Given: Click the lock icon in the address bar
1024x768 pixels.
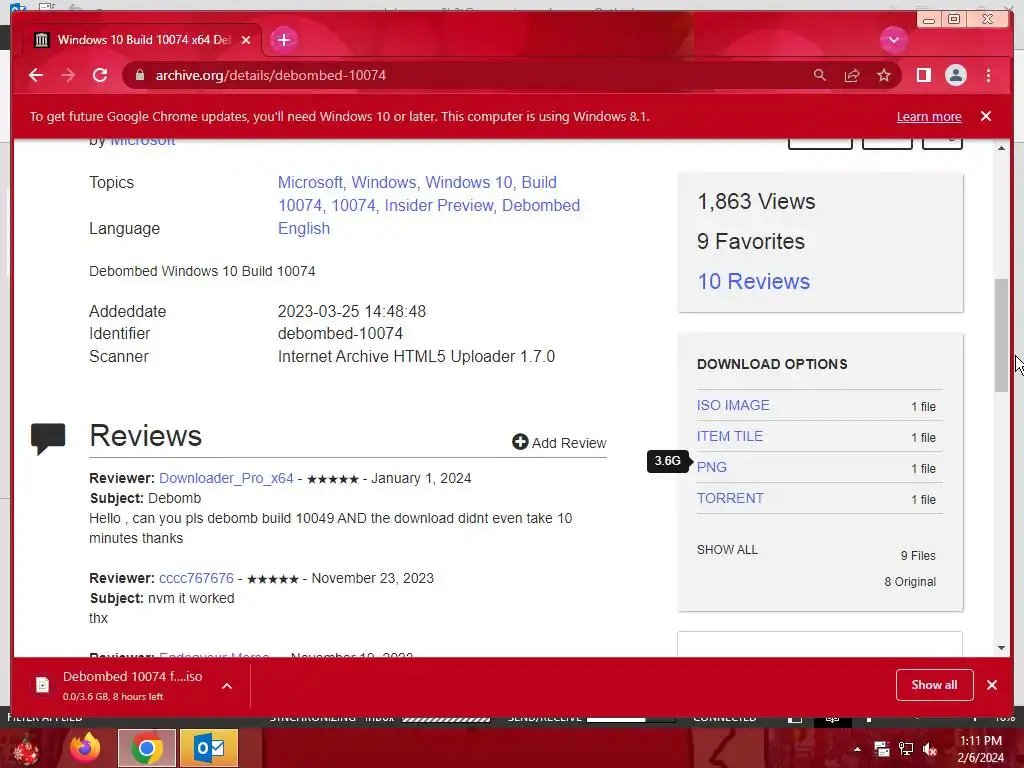Looking at the screenshot, I should coord(139,75).
